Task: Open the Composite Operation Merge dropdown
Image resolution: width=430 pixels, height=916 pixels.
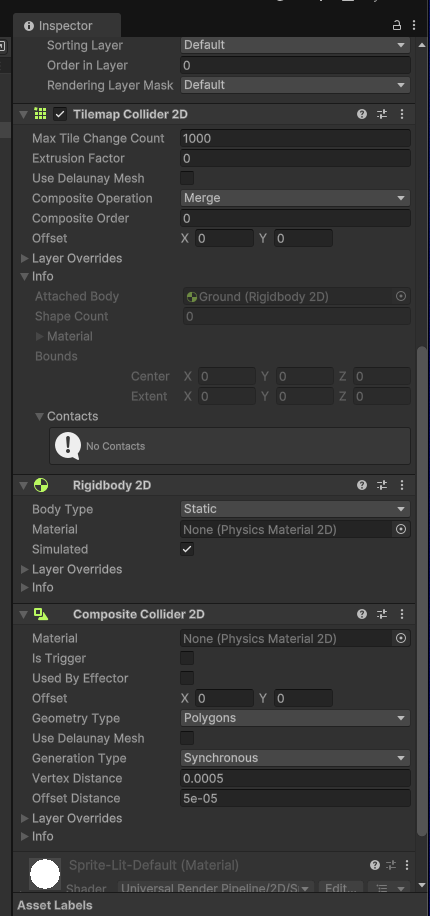Action: tap(295, 198)
